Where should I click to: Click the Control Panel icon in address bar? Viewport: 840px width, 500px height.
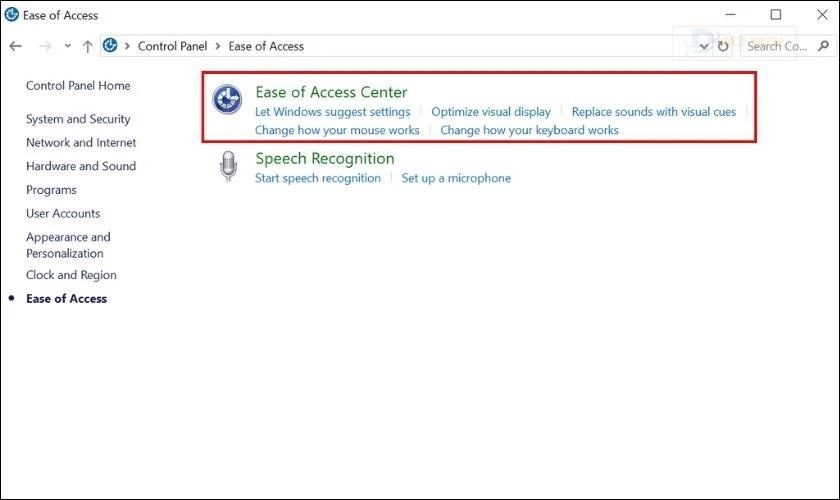pos(111,46)
